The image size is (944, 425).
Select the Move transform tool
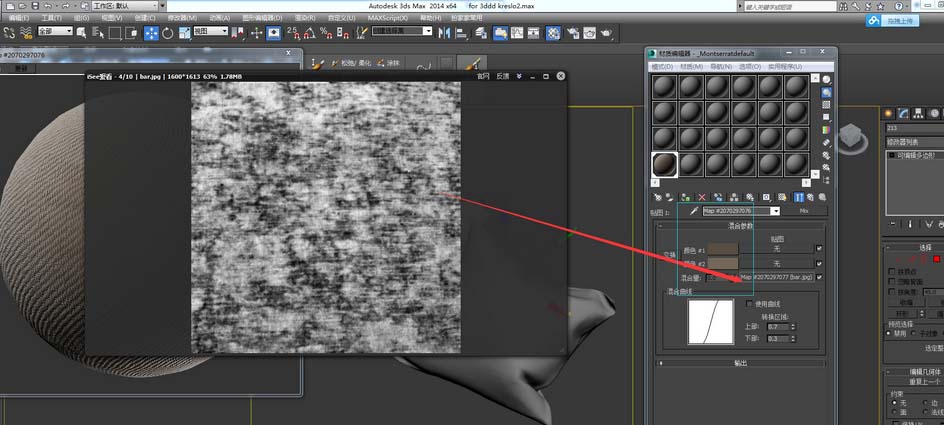[x=152, y=32]
